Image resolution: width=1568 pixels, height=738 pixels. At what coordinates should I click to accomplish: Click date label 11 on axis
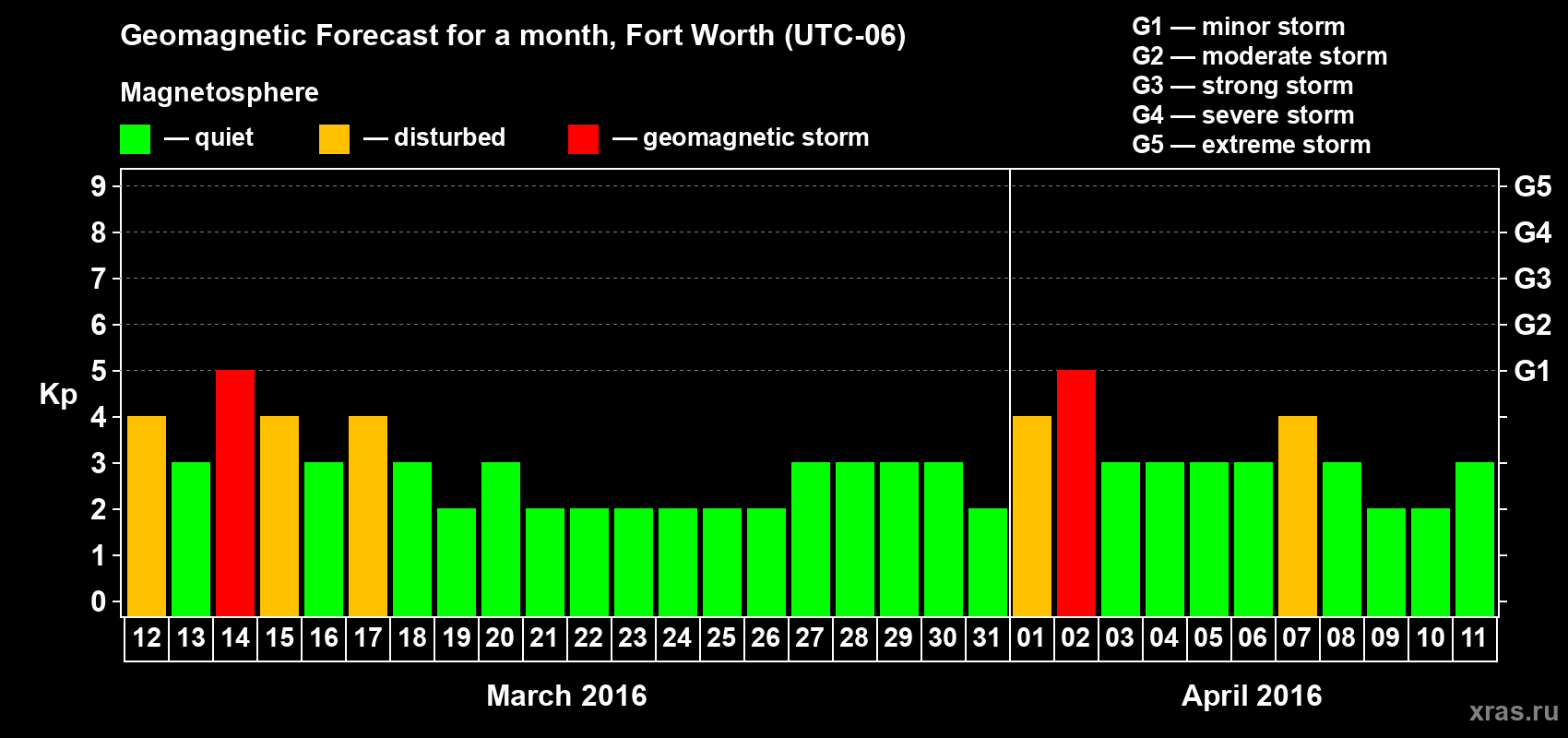[1474, 637]
